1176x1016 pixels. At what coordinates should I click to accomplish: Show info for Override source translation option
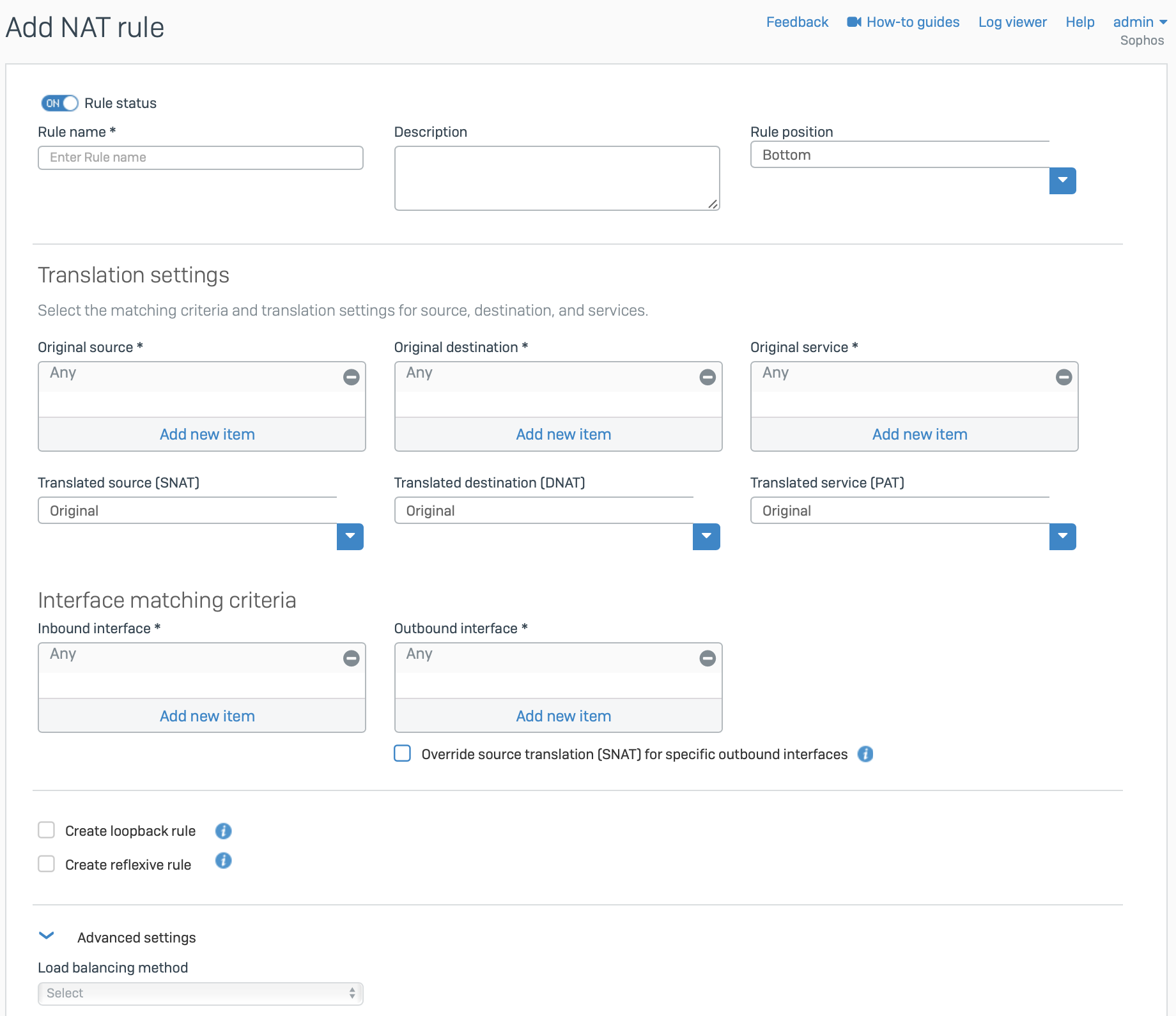[865, 754]
